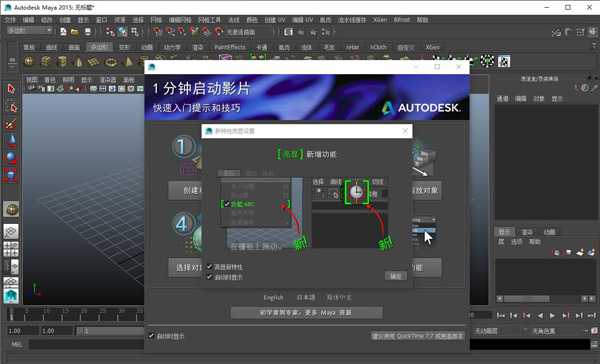Image resolution: width=600 pixels, height=364 pixels.
Task: Create a polygon sphere from the shelf
Action: pos(29,61)
